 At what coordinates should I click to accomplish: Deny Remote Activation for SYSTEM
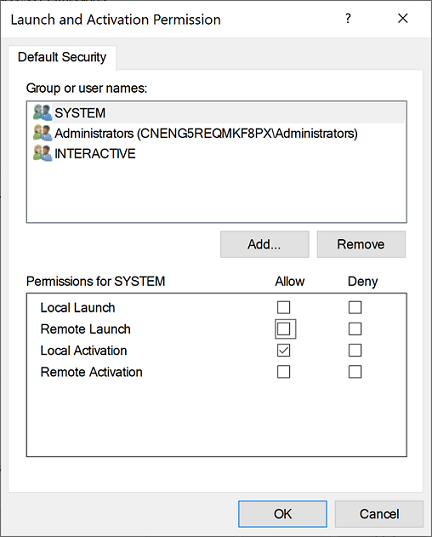(355, 372)
